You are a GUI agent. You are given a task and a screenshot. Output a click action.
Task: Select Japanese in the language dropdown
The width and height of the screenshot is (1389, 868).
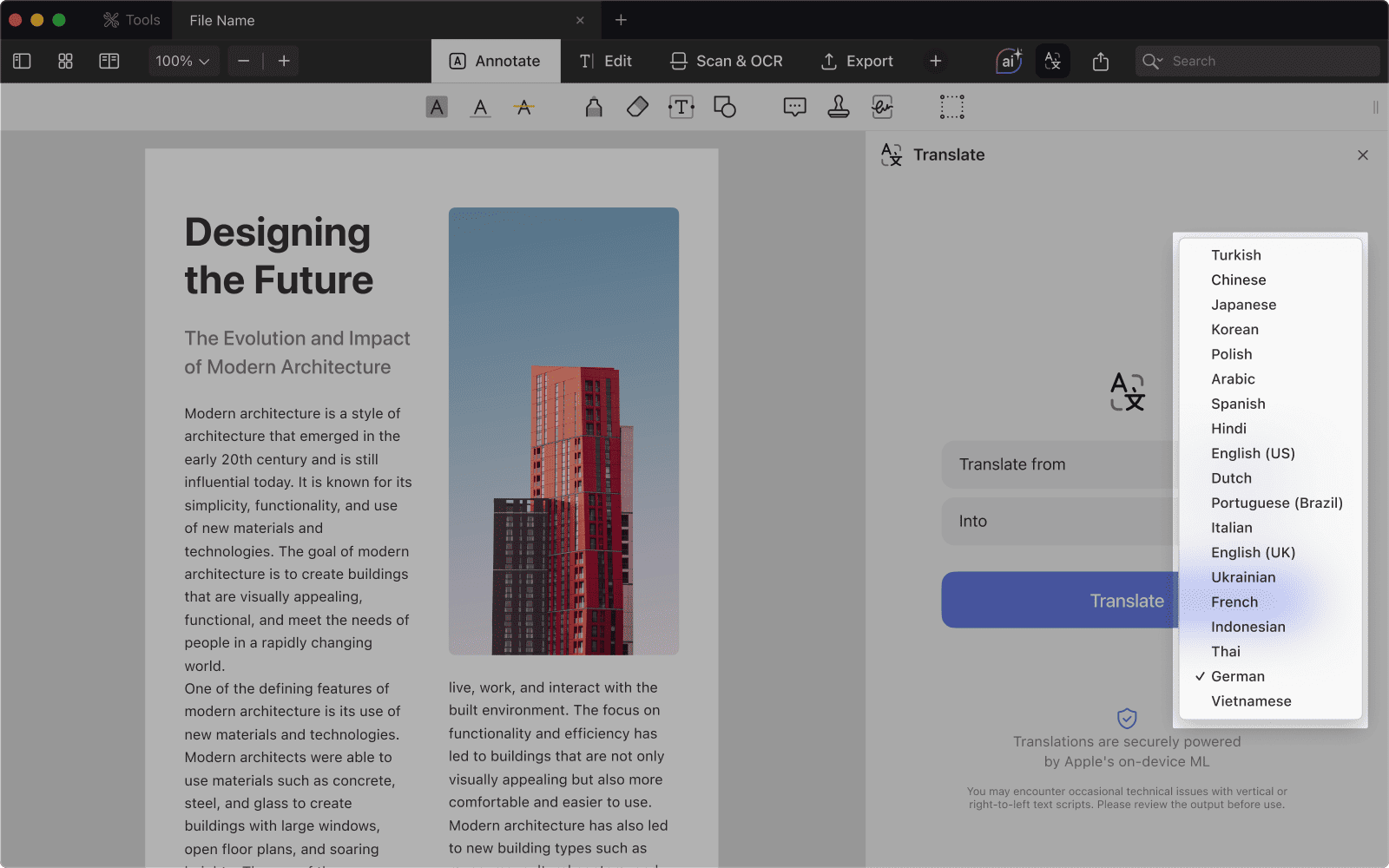point(1243,305)
